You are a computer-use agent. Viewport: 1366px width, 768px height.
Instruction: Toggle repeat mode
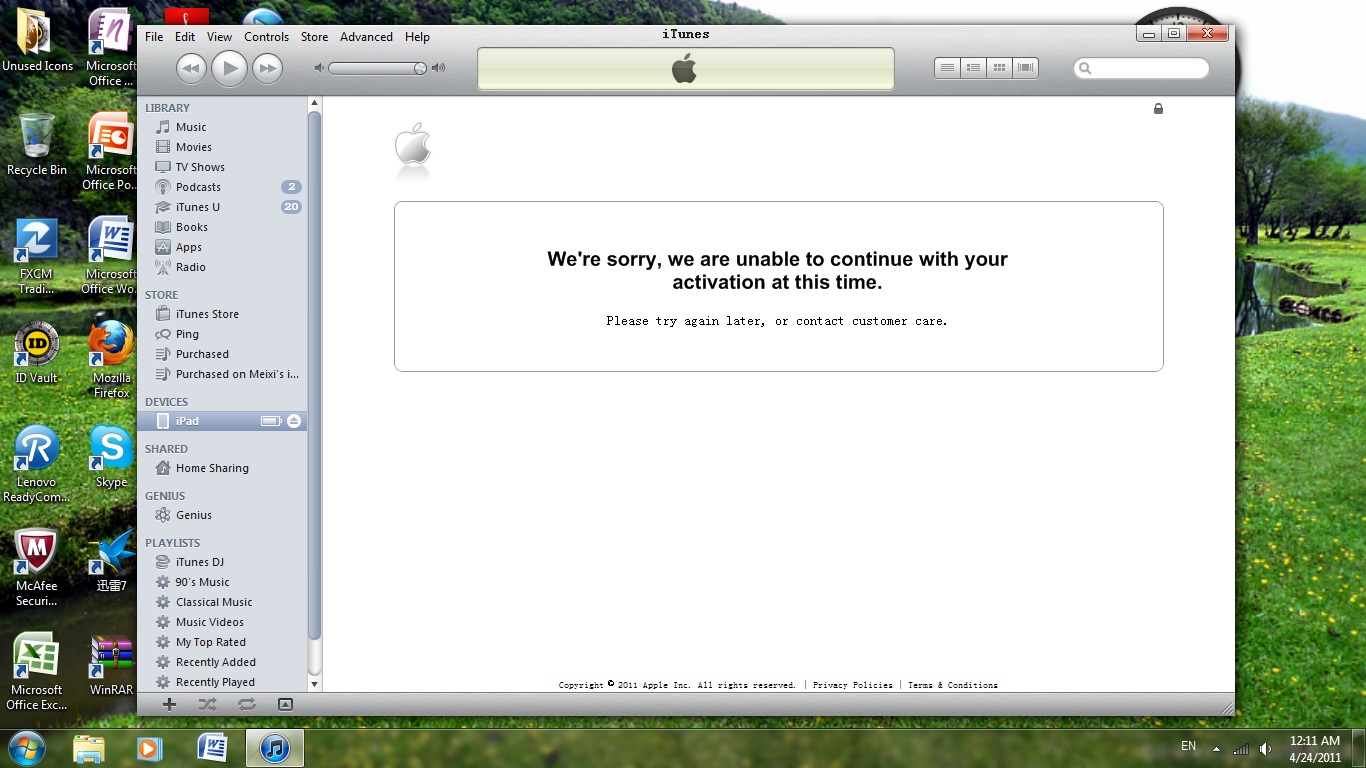point(246,704)
